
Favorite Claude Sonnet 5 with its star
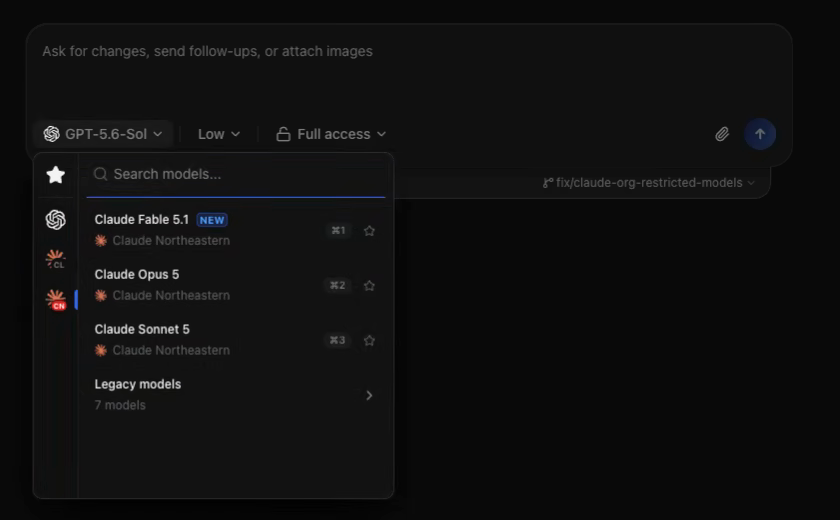pyautogui.click(x=369, y=340)
